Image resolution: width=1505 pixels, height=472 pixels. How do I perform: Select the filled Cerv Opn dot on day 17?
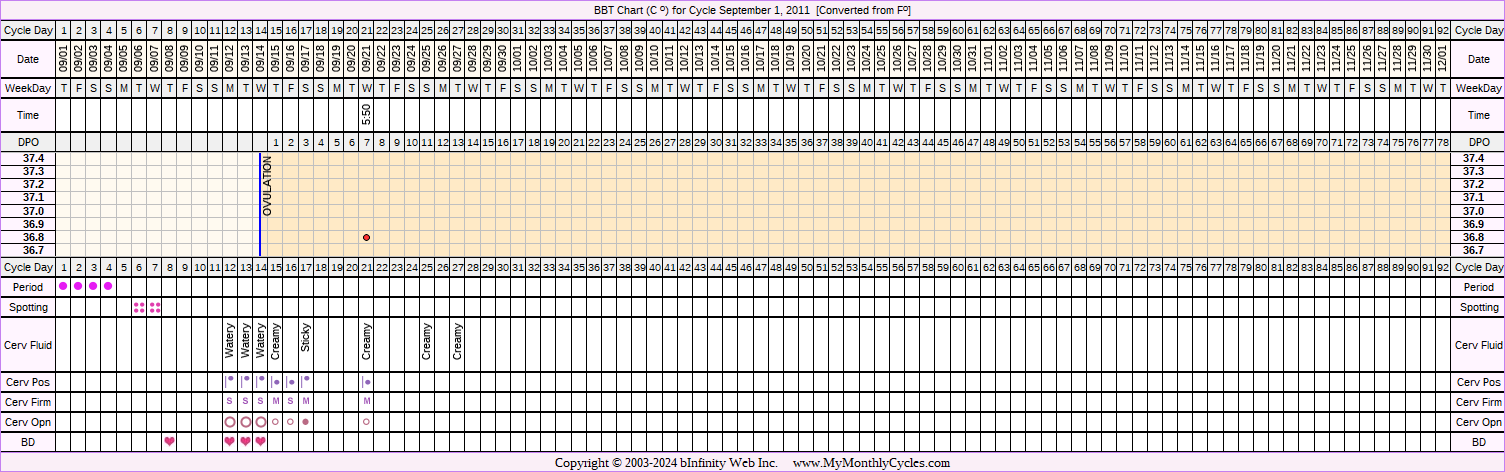point(306,422)
